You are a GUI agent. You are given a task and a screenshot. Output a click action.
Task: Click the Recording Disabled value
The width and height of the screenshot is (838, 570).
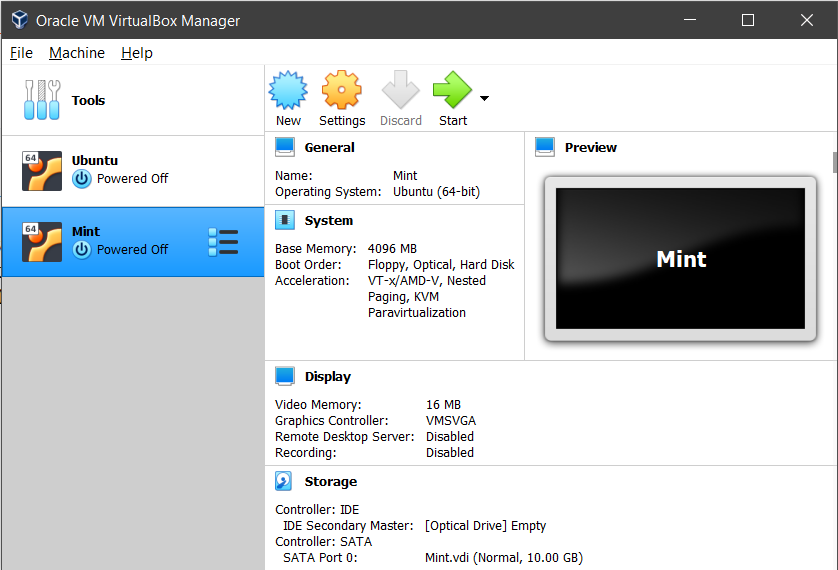(x=449, y=453)
